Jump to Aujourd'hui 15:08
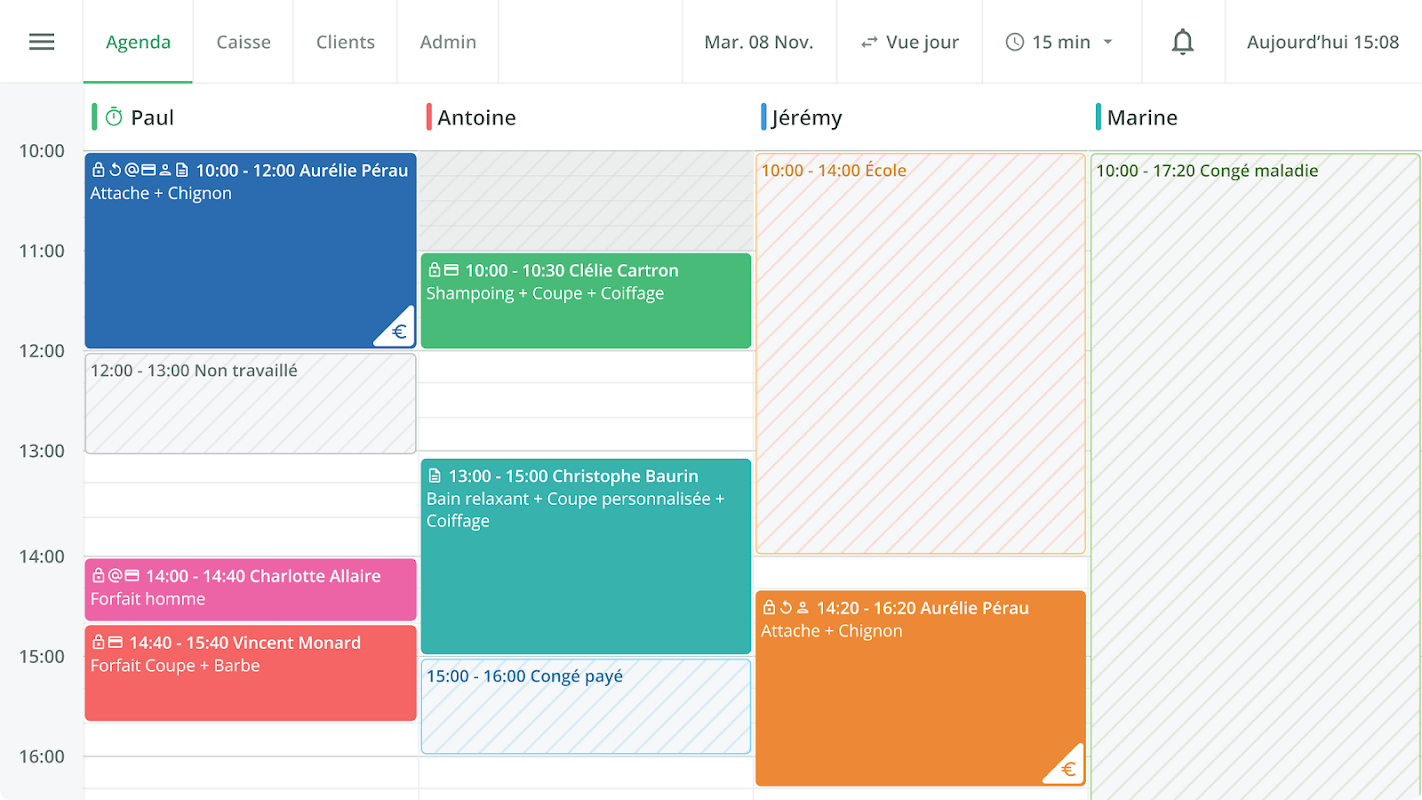Image resolution: width=1422 pixels, height=800 pixels. (1323, 42)
